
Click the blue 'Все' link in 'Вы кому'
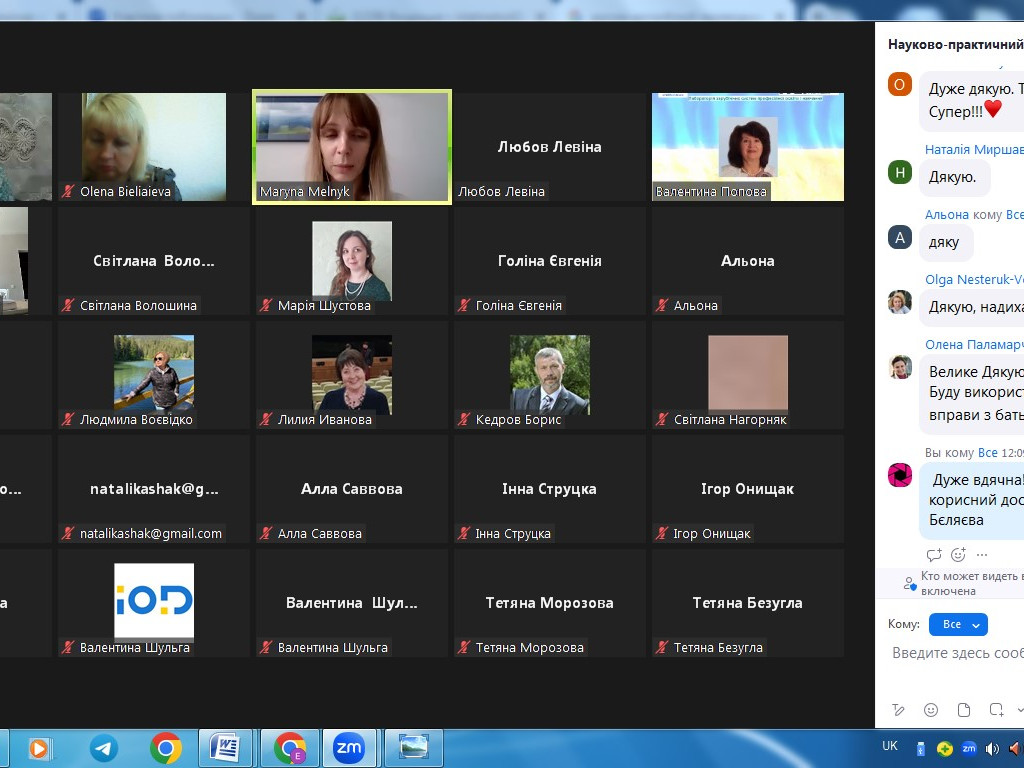coord(987,453)
